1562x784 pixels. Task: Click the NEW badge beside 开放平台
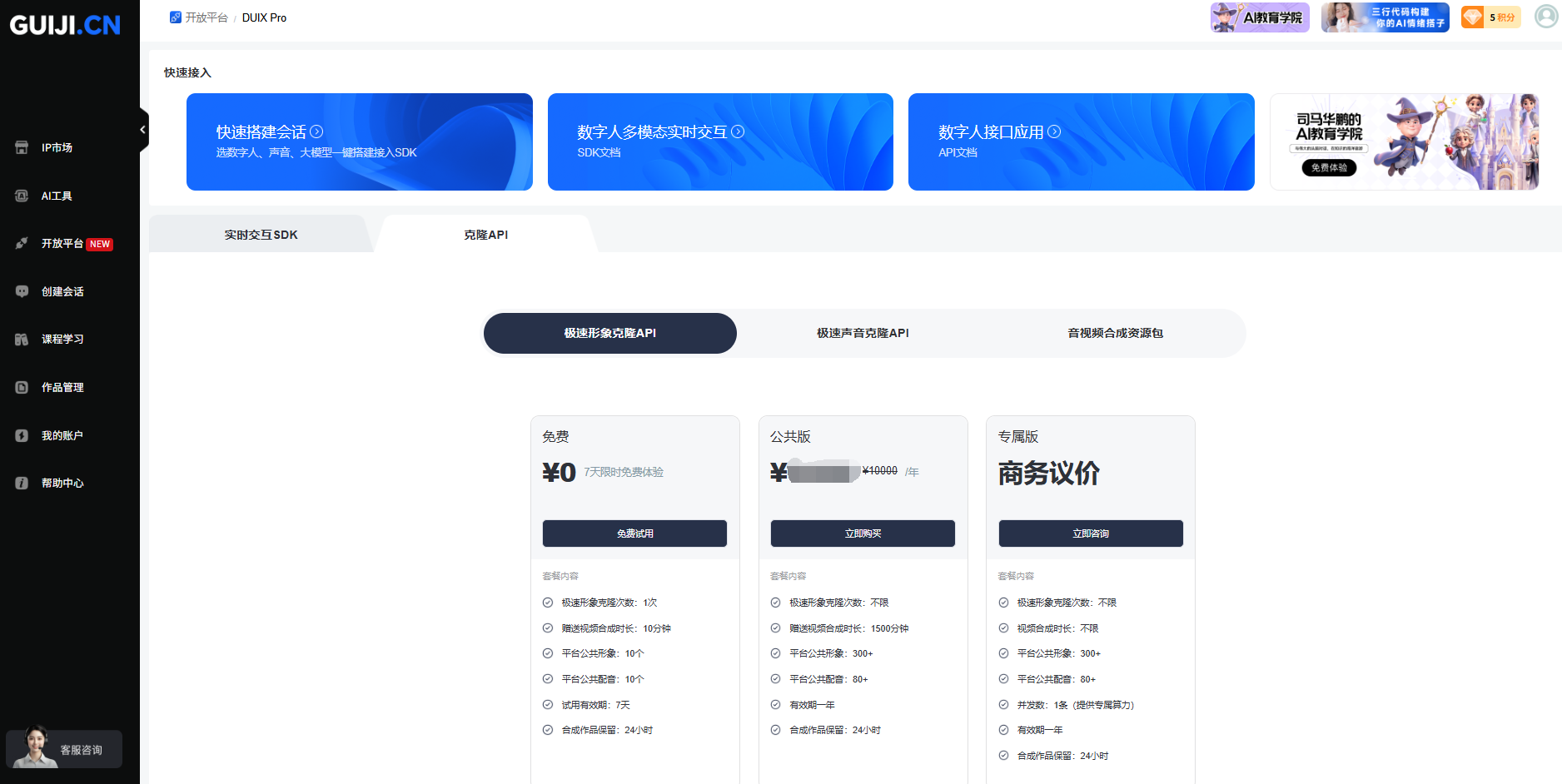pos(100,244)
